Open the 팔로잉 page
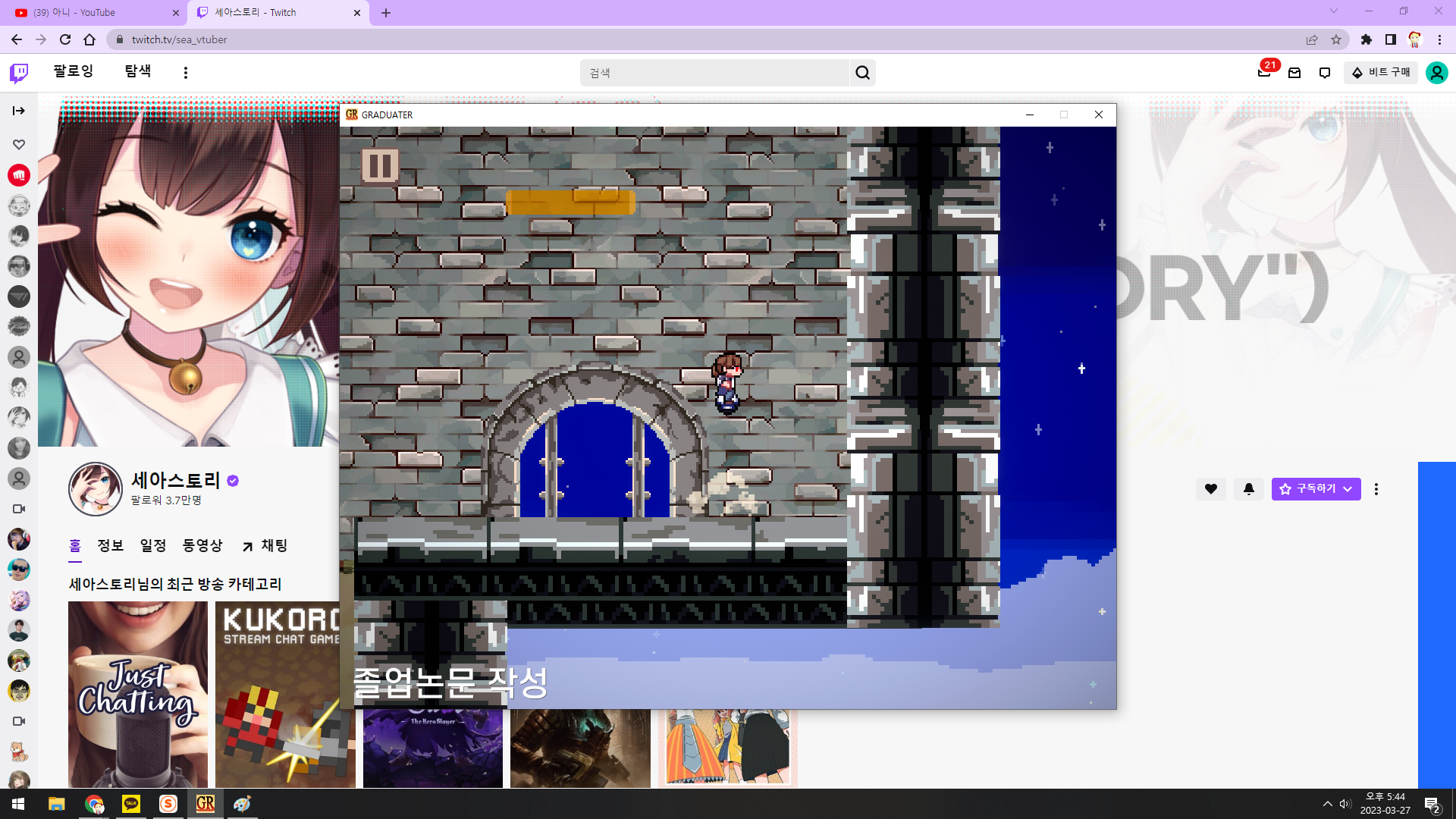 click(73, 71)
